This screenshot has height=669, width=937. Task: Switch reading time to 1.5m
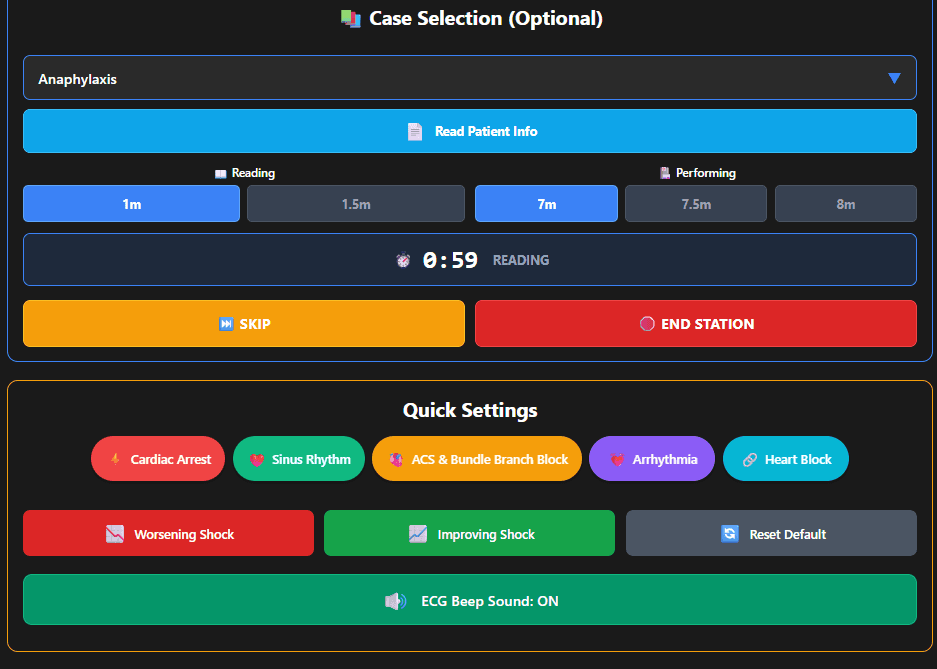[x=355, y=203]
